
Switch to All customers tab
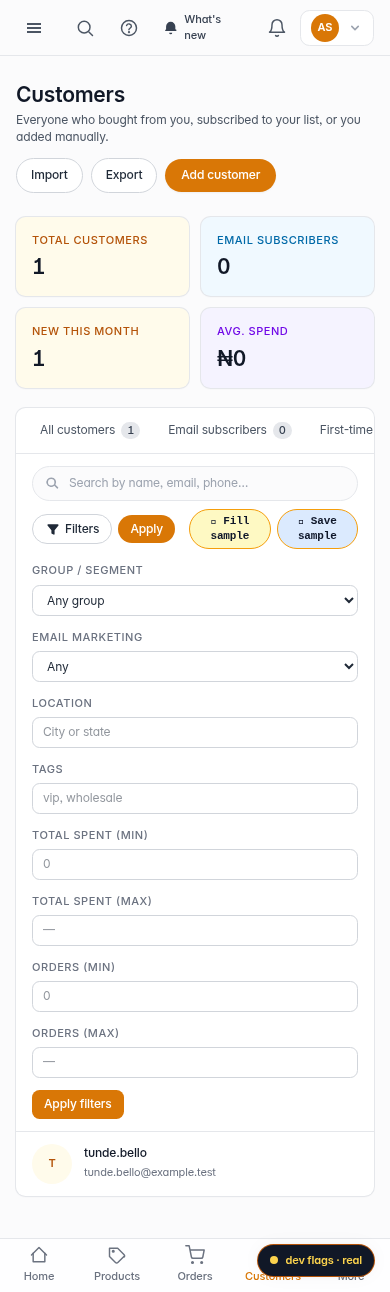coord(90,430)
